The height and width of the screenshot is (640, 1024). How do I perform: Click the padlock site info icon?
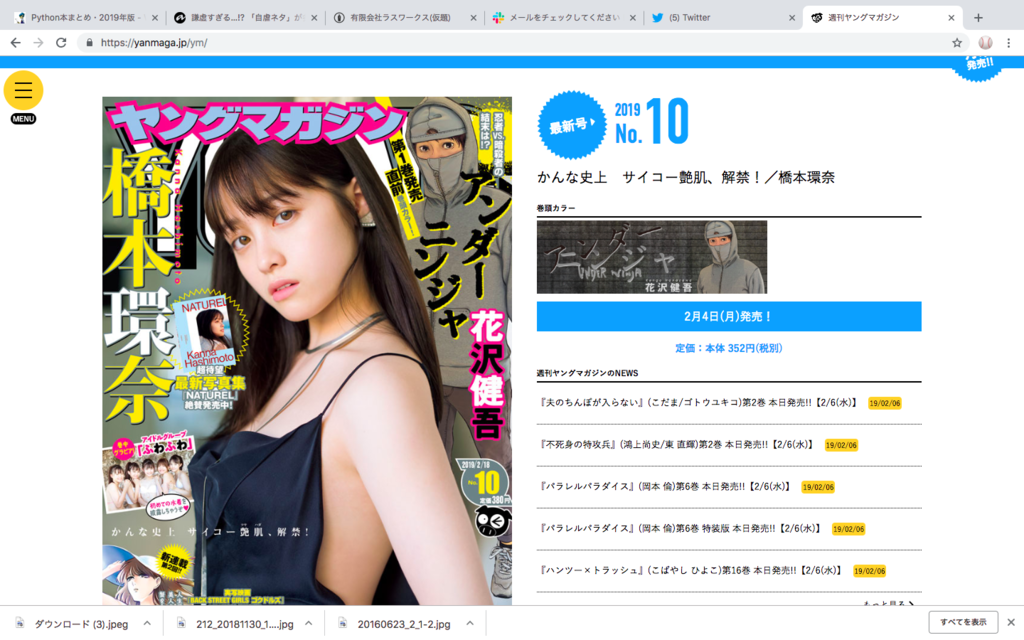coord(89,43)
